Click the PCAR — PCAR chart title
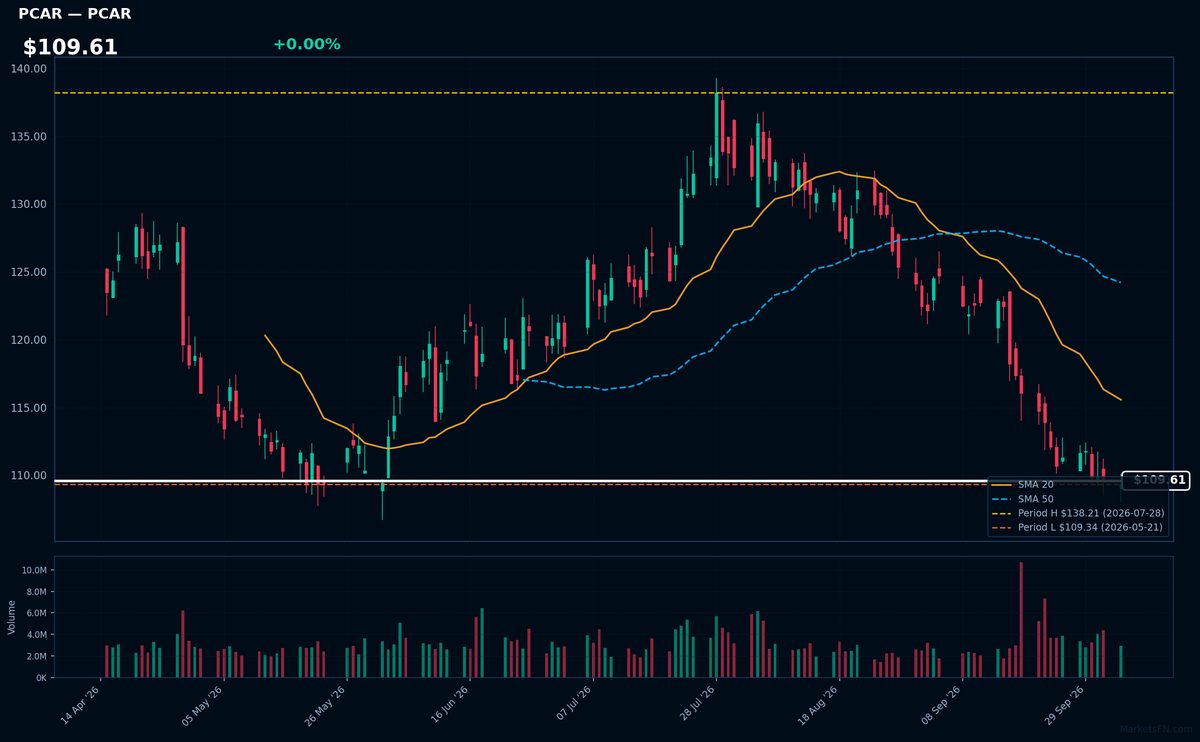 [75, 14]
